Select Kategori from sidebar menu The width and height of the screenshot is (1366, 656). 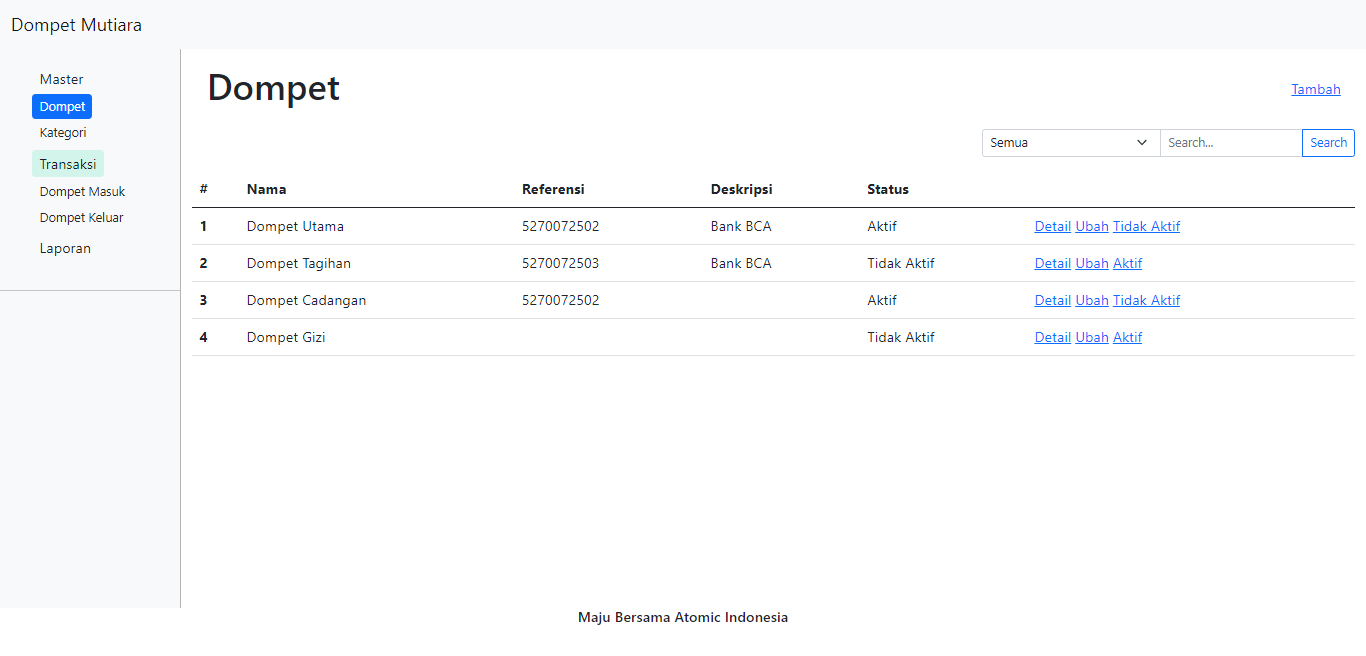63,133
